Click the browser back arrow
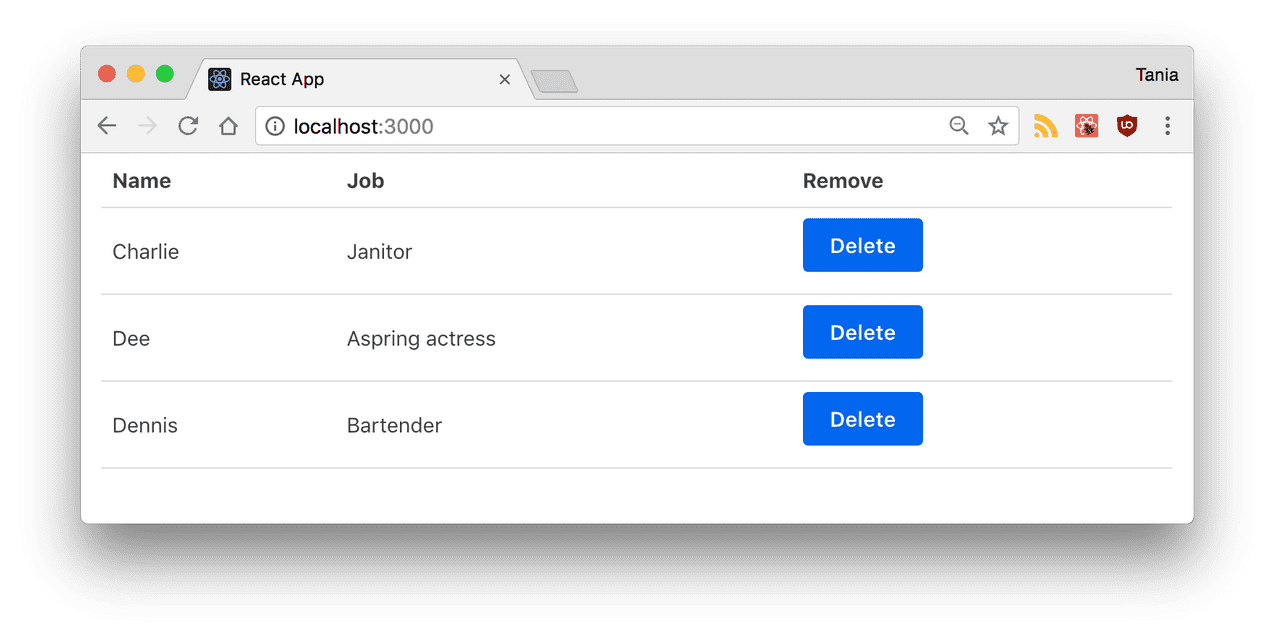This screenshot has height=640, width=1275. 107,126
